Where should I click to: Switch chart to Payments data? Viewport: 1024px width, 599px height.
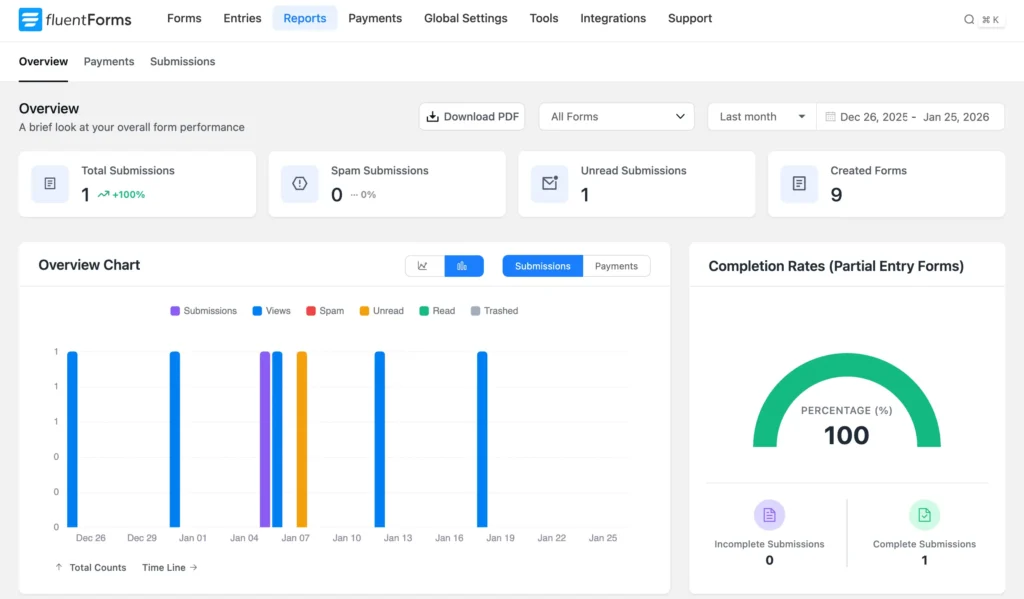pyautogui.click(x=616, y=266)
